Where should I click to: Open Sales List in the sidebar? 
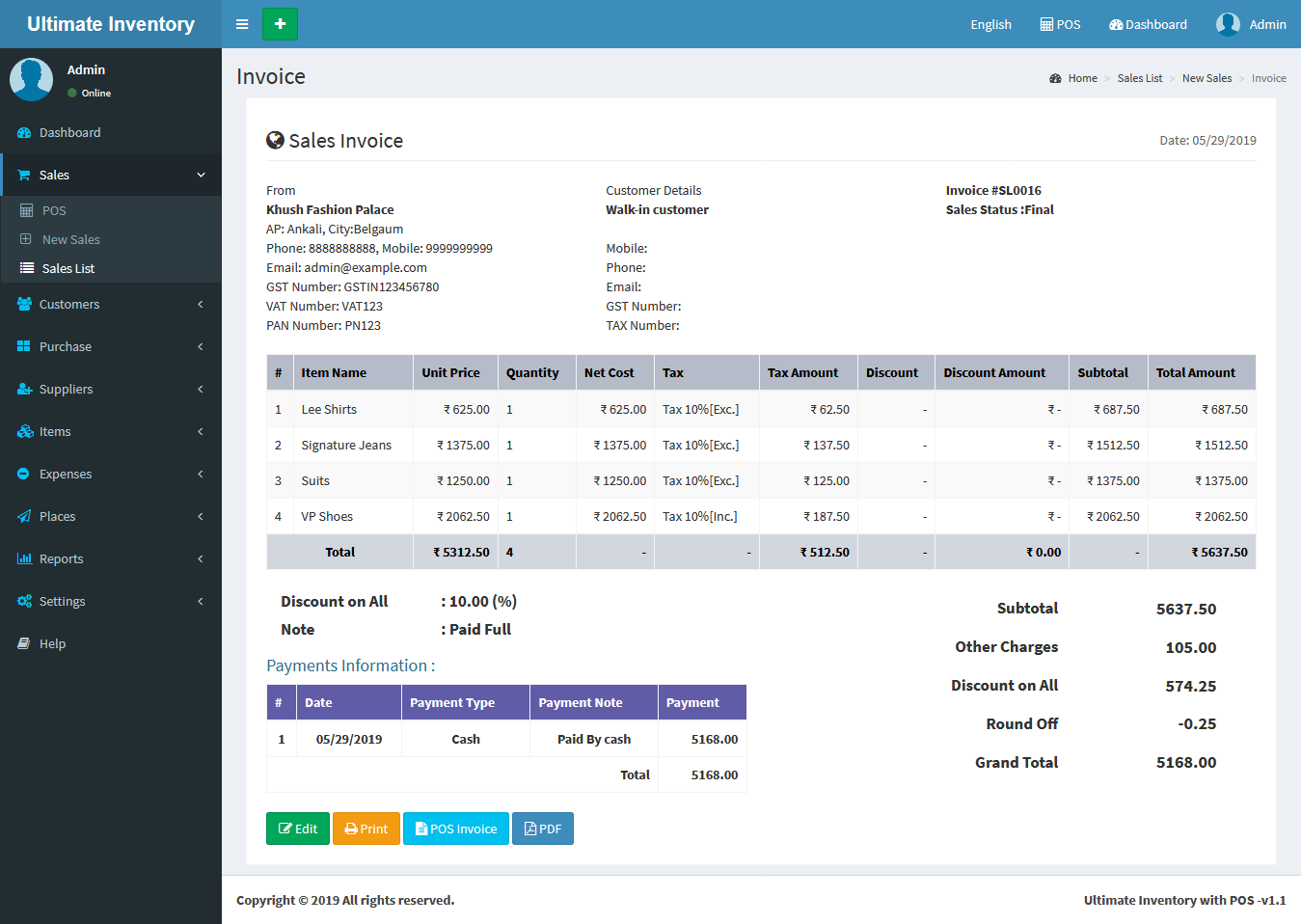(x=68, y=269)
